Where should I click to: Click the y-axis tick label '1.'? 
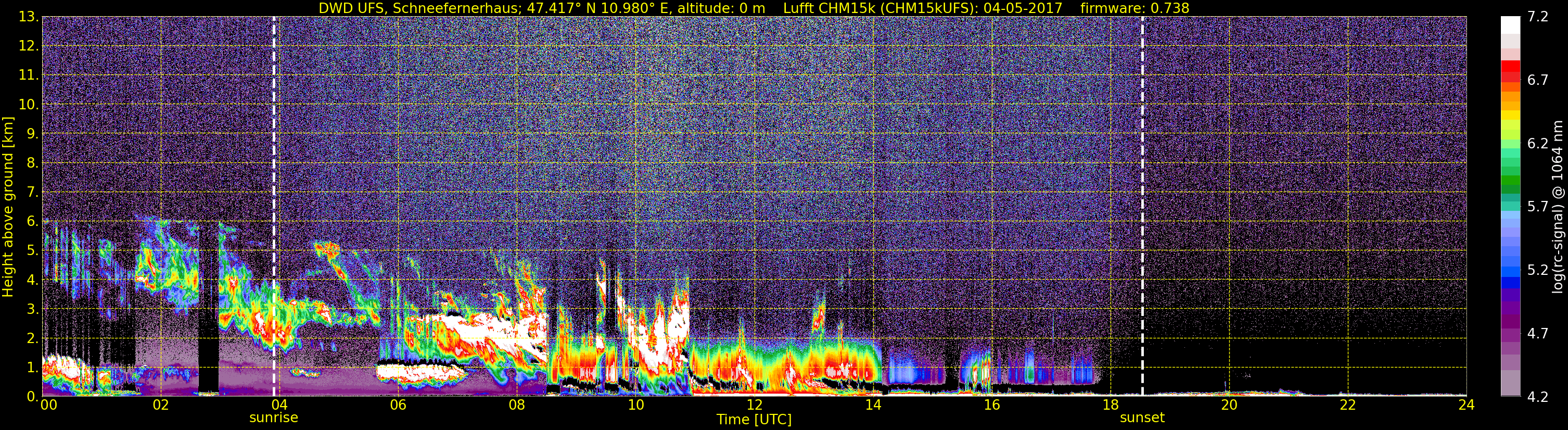(32, 367)
